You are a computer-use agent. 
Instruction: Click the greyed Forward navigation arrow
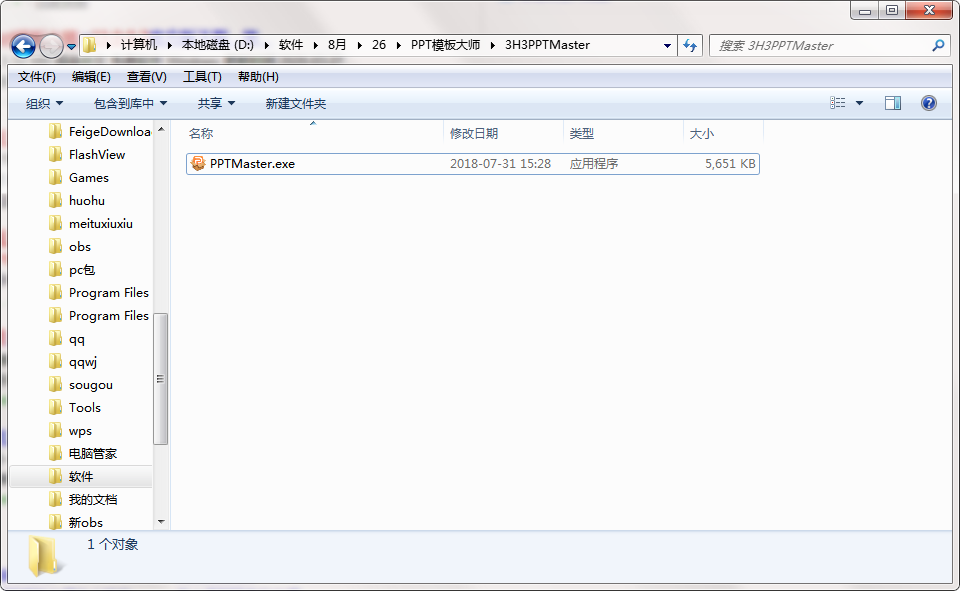pos(51,46)
